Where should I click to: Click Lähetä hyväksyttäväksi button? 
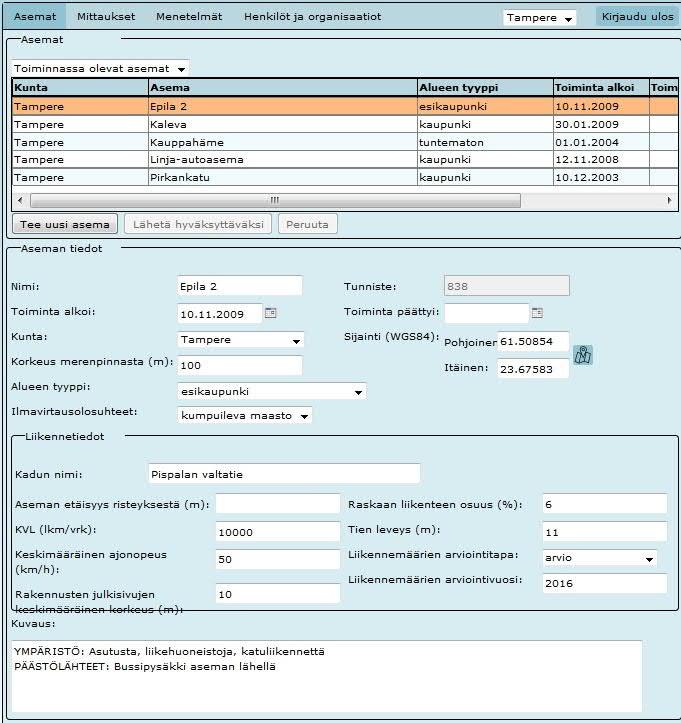click(198, 225)
